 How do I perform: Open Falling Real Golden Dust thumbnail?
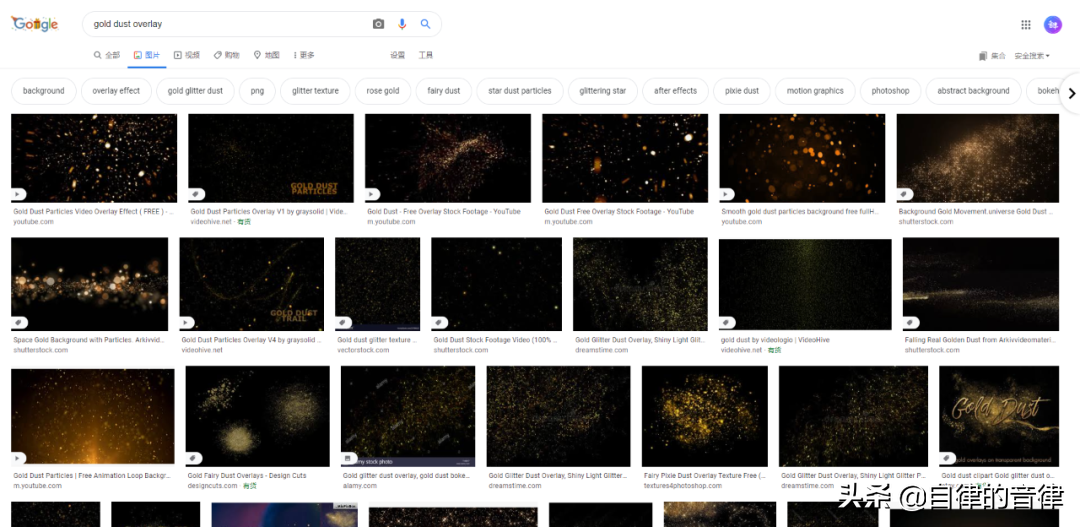[x=981, y=285]
